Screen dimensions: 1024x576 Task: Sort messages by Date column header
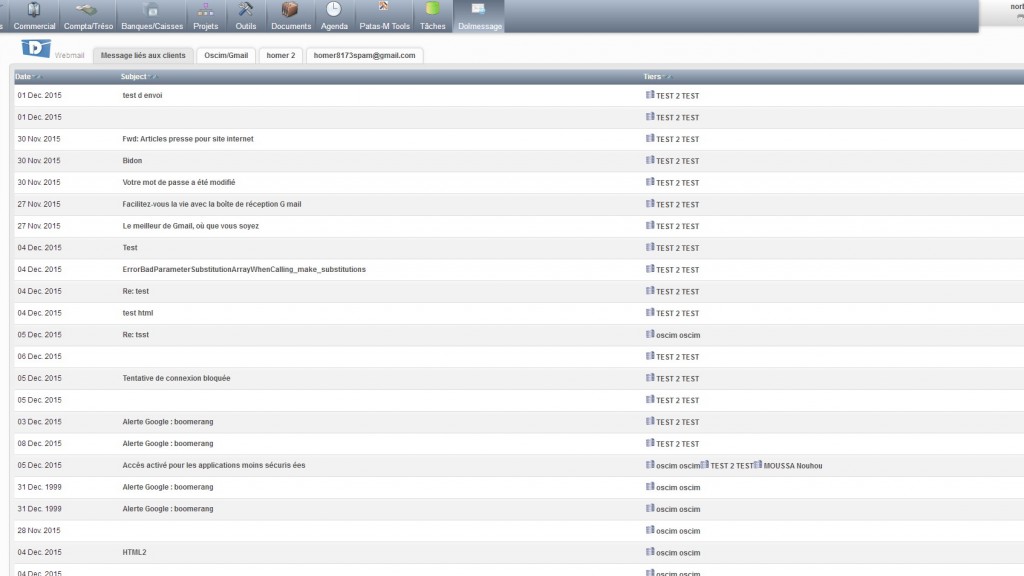coord(23,76)
